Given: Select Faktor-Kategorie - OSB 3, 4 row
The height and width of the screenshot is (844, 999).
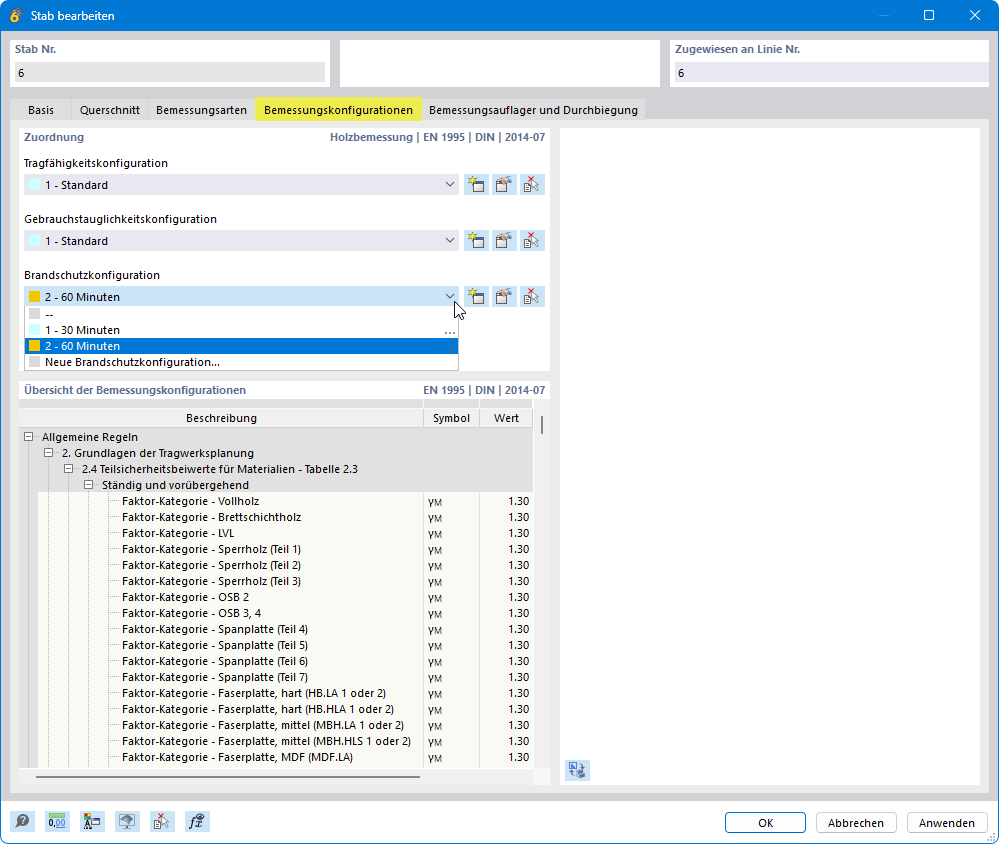Looking at the screenshot, I should tap(285, 613).
